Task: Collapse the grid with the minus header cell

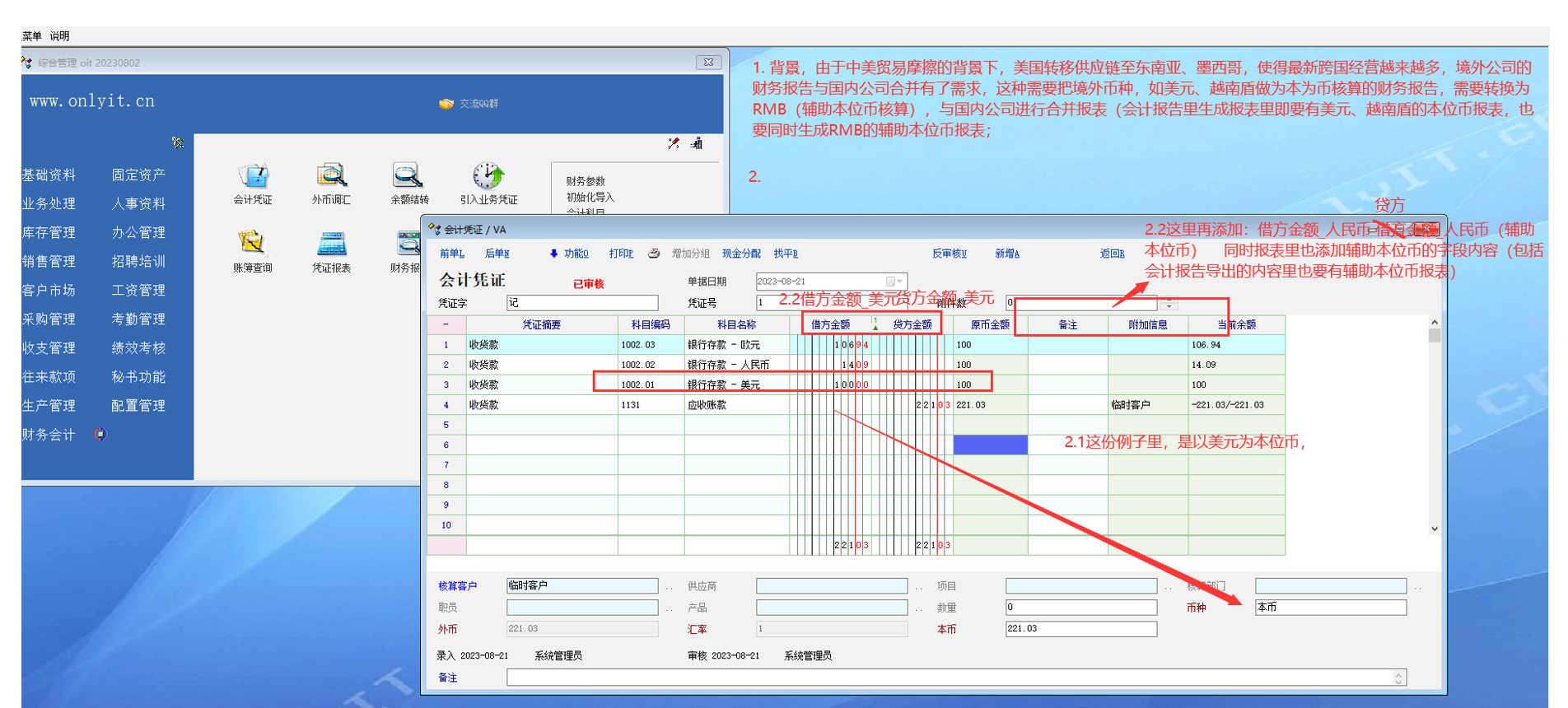Action: tap(446, 325)
